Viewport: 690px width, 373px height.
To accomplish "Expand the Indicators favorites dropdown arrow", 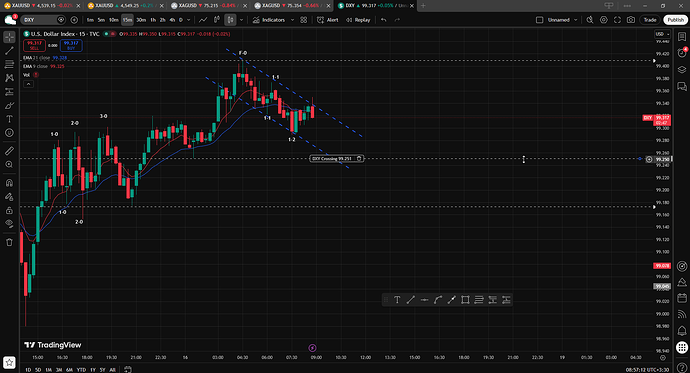I will [x=292, y=20].
